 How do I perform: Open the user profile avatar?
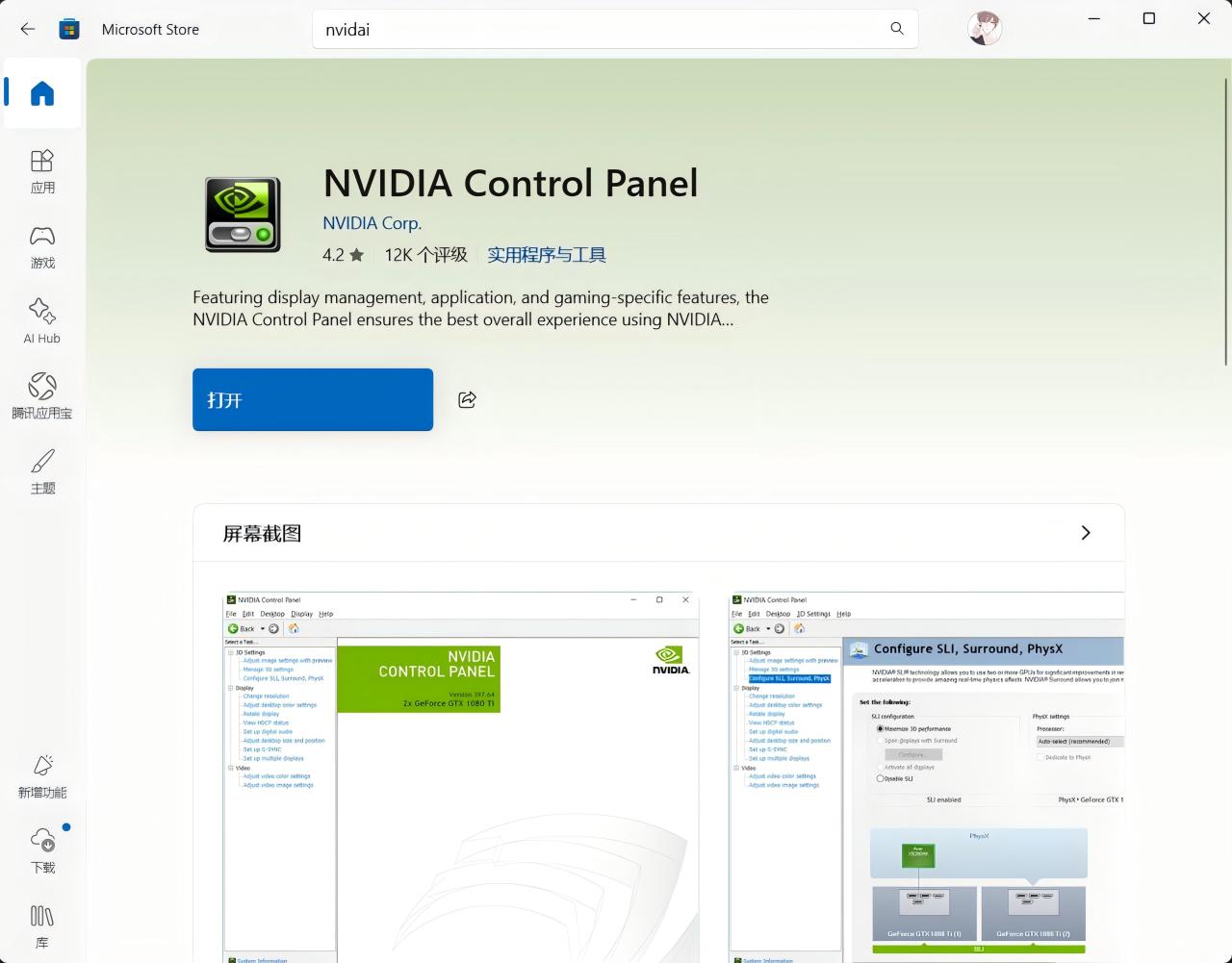point(985,29)
